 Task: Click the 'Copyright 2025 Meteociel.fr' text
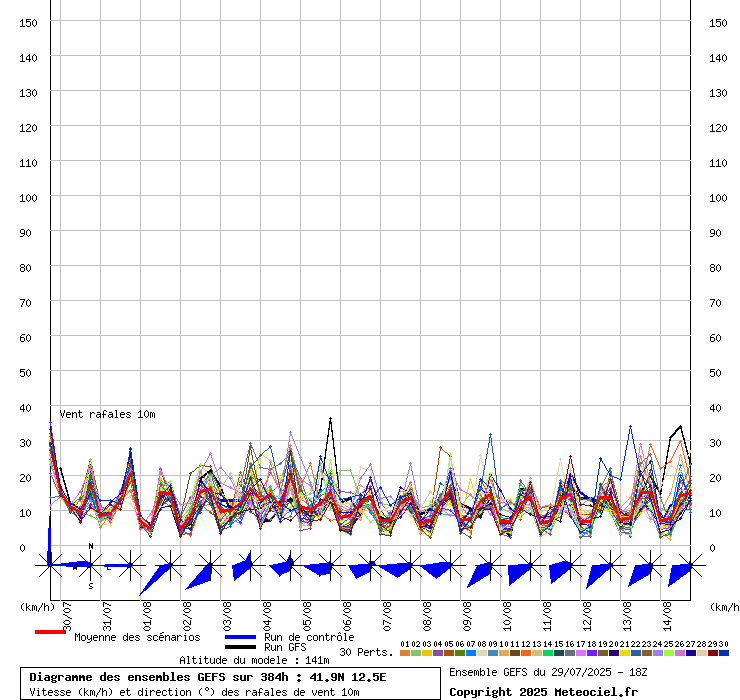click(x=543, y=692)
